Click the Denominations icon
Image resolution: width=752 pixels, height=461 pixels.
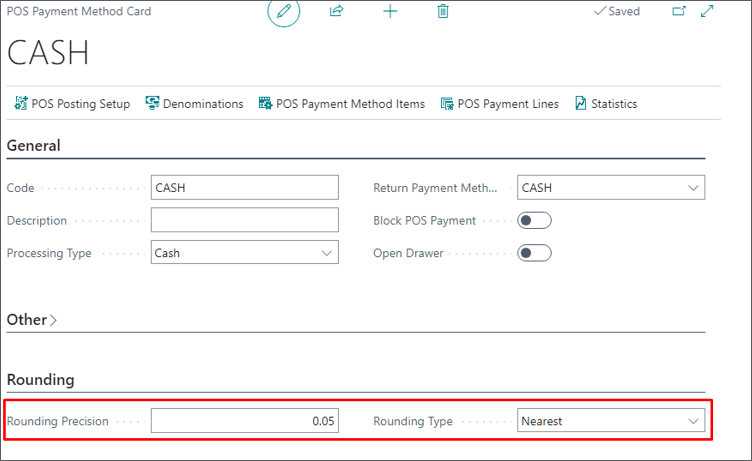pos(153,103)
